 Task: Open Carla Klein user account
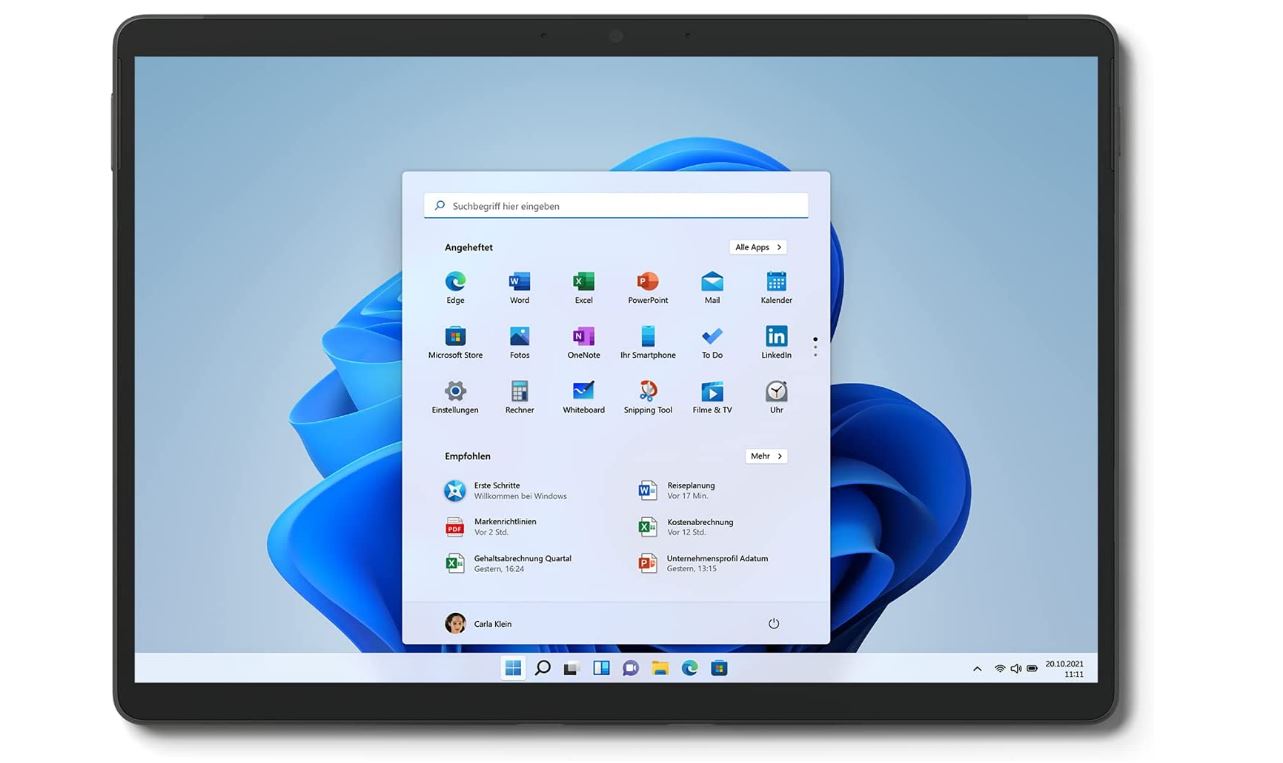(x=479, y=624)
